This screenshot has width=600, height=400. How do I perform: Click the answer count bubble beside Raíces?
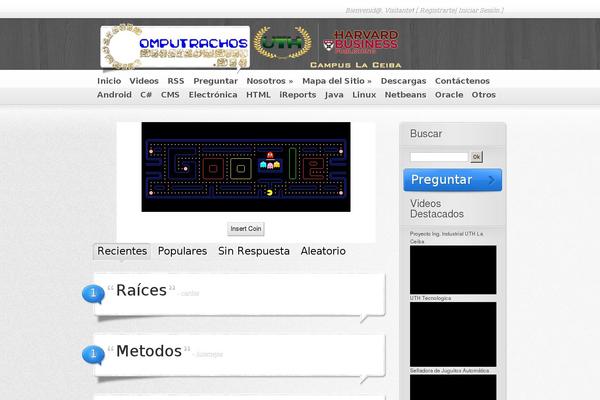(93, 294)
